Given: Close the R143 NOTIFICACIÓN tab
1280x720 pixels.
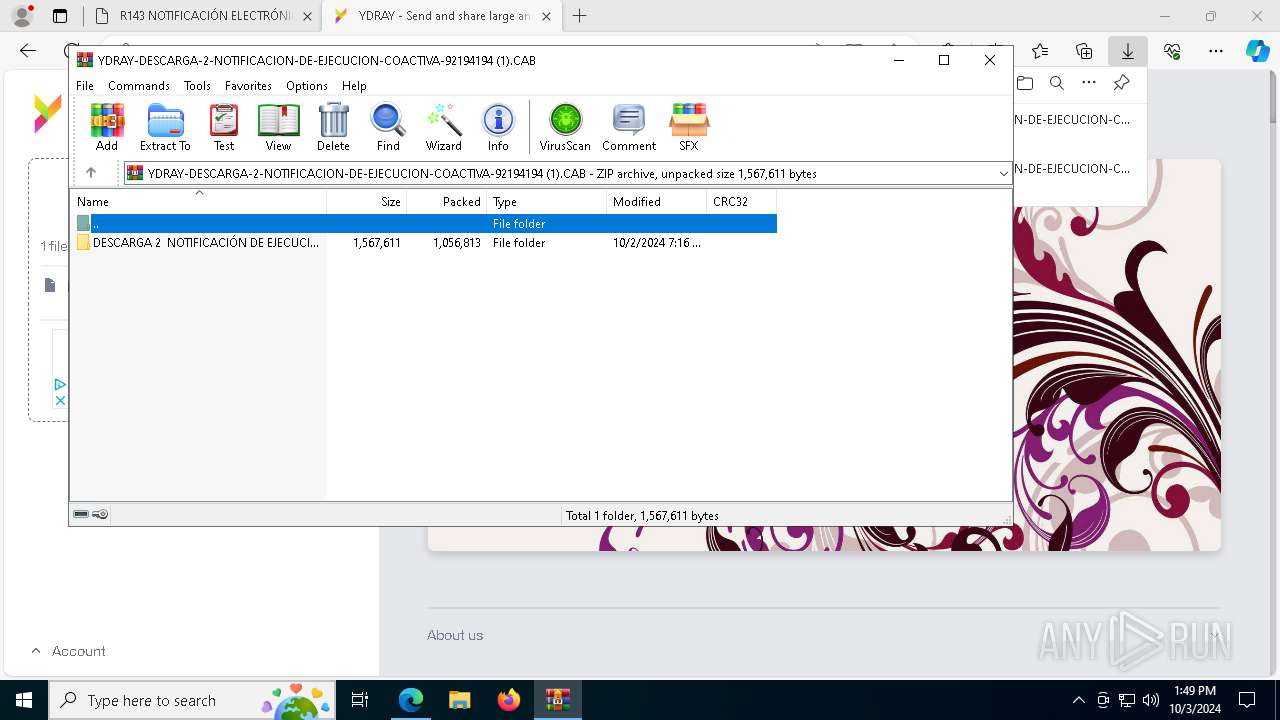Looking at the screenshot, I should tap(306, 16).
